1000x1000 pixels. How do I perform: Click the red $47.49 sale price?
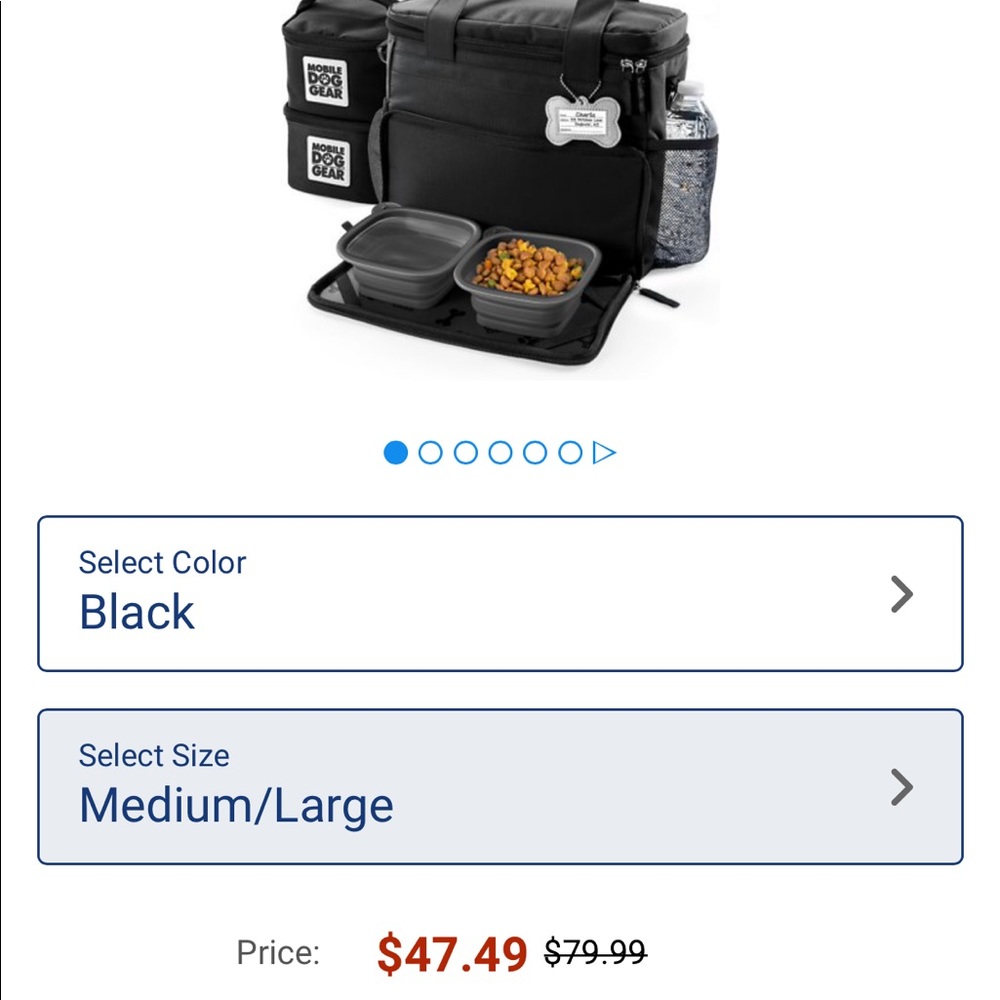coord(452,954)
